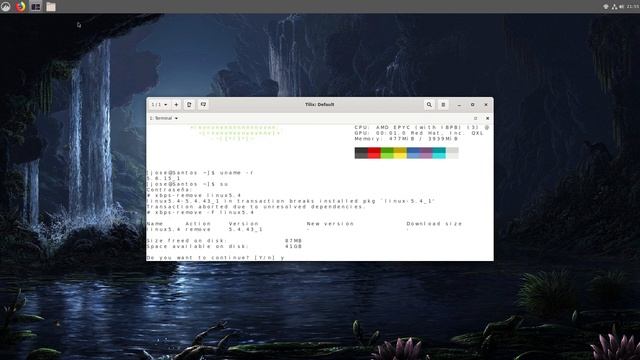Viewport: 640px width, 360px height.
Task: Open the file manager folder icon
Action: click(51, 6)
